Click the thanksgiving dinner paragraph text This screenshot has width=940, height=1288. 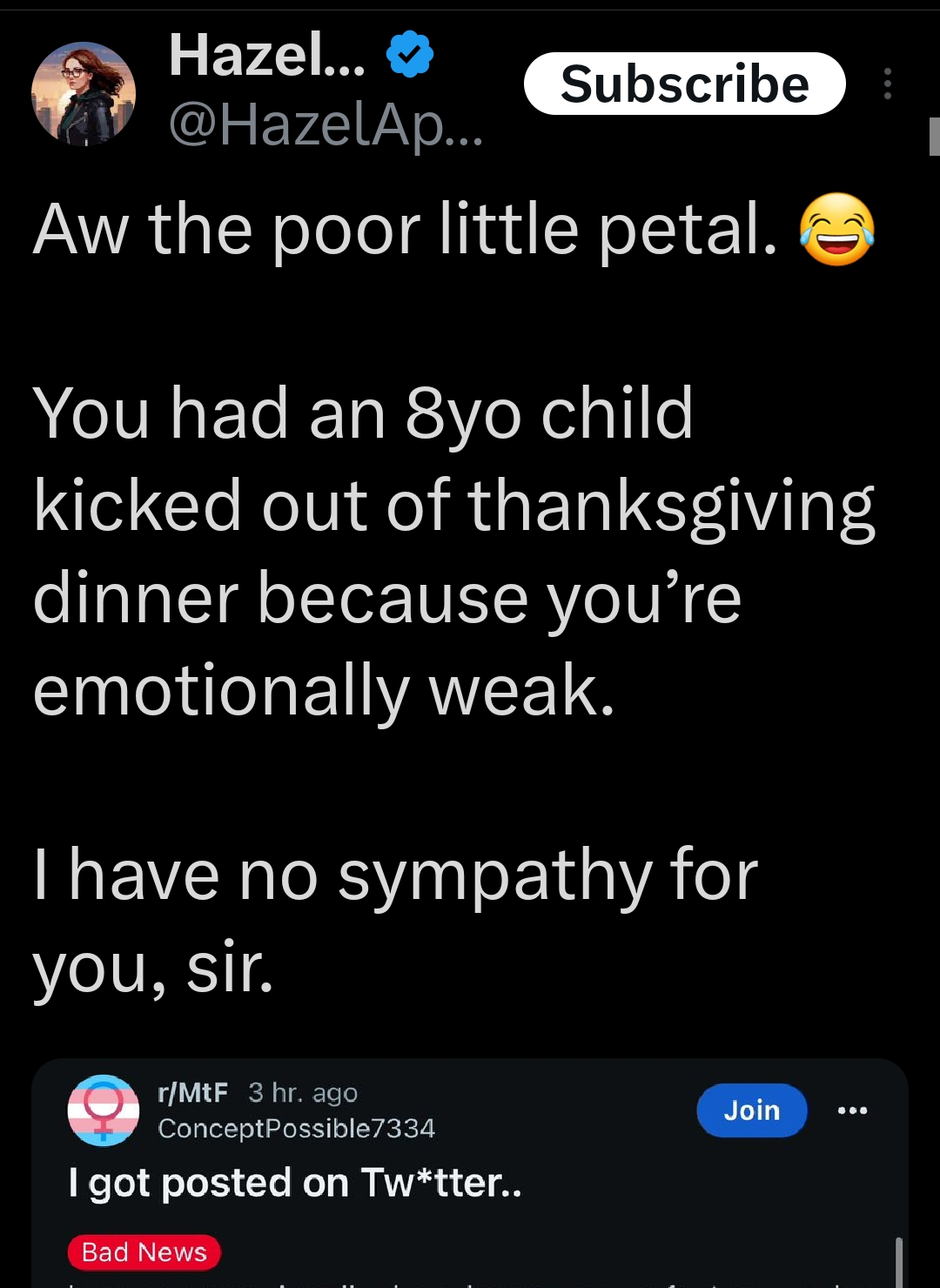point(453,552)
